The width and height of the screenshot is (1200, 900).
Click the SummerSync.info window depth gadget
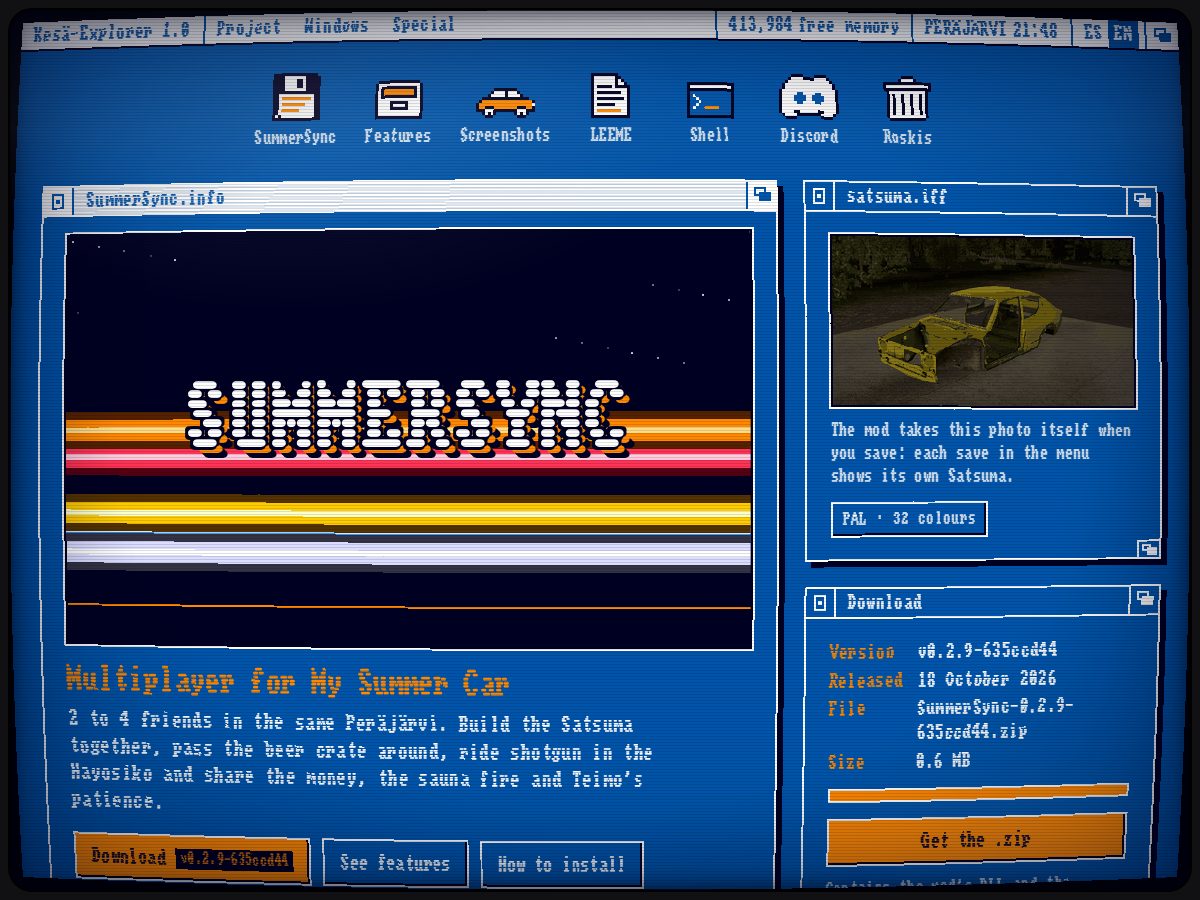pyautogui.click(x=762, y=195)
